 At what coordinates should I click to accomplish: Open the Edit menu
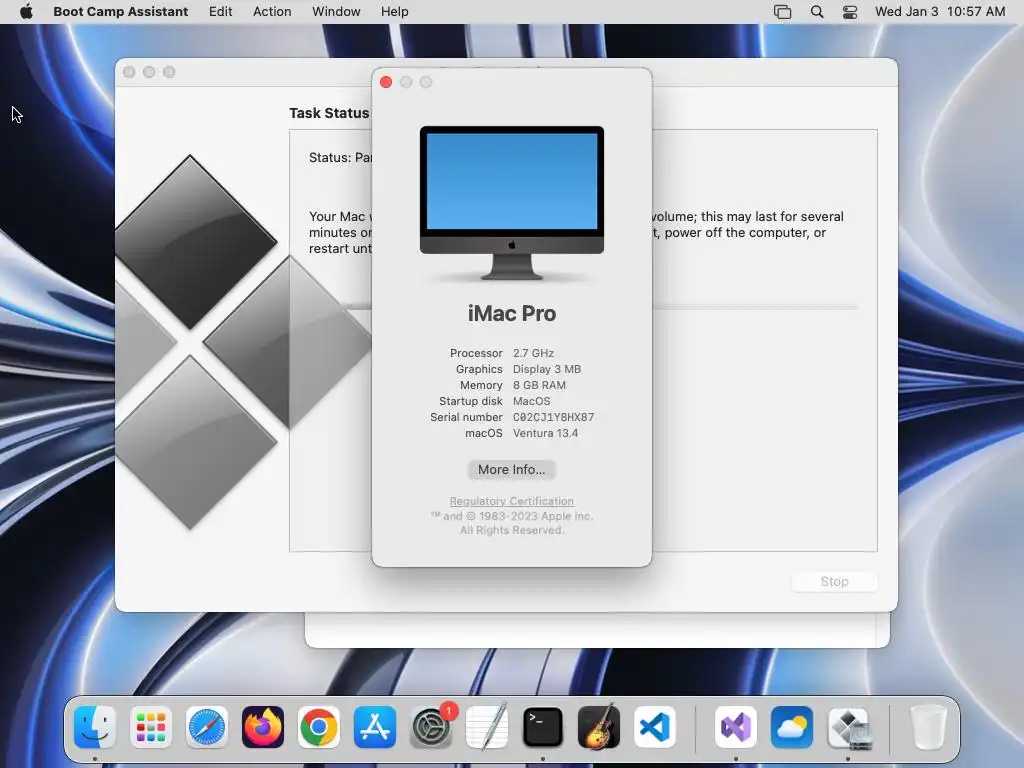(x=220, y=11)
